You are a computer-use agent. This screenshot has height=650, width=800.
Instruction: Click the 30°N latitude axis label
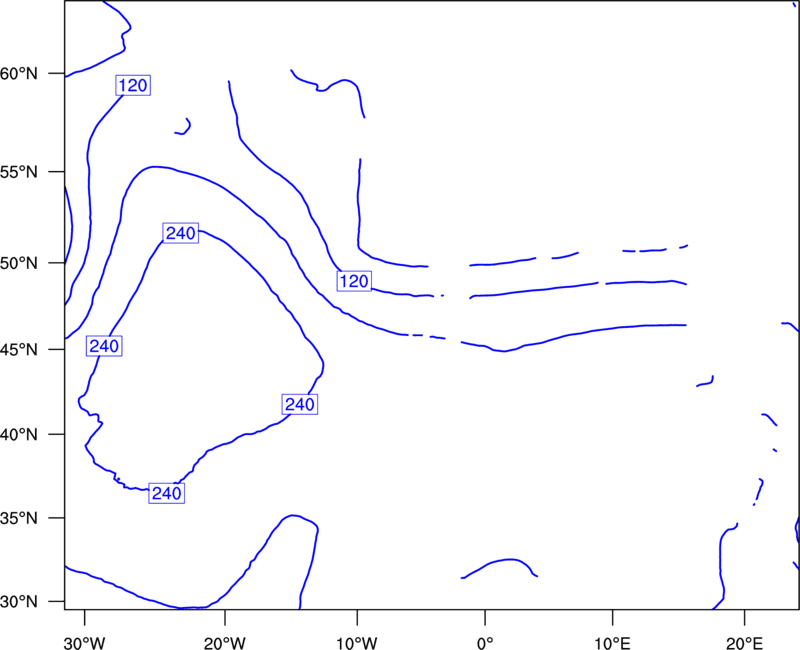click(x=19, y=602)
